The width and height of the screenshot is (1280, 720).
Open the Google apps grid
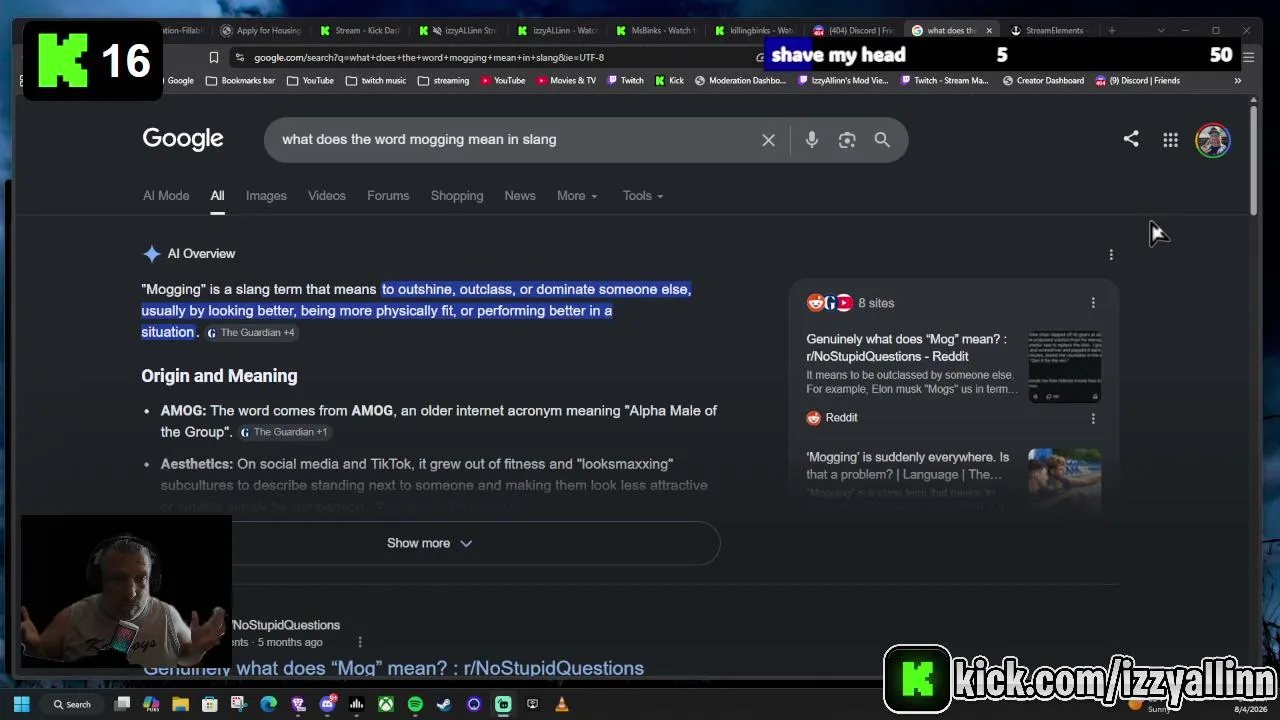tap(1170, 140)
